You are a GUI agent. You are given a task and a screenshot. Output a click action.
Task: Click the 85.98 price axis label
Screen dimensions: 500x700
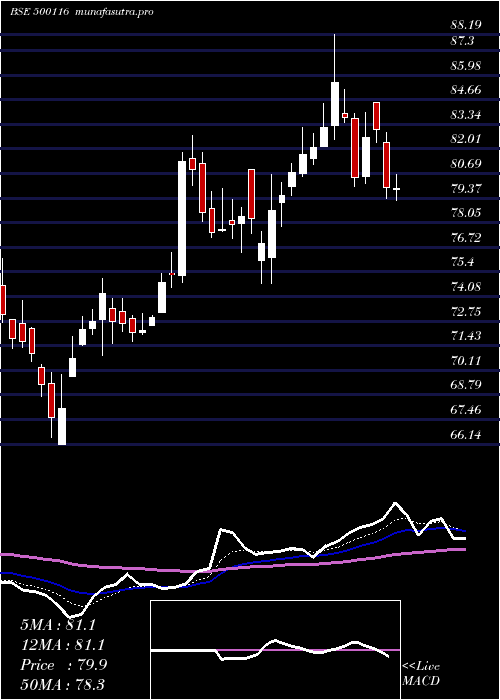pos(466,66)
